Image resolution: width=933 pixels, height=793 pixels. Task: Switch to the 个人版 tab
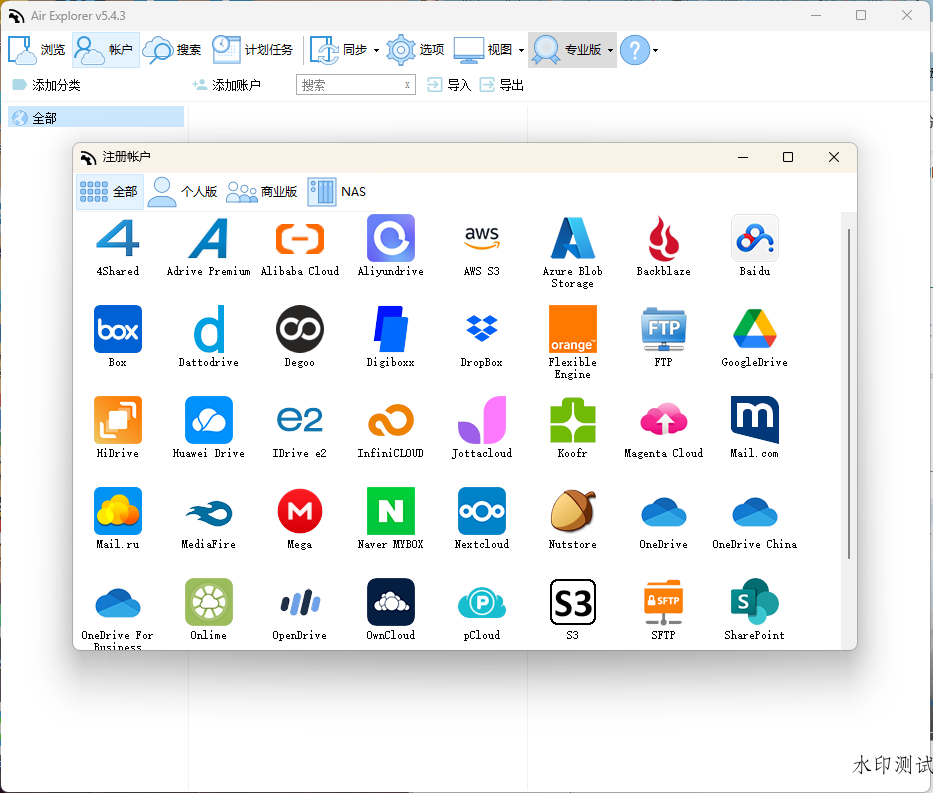182,192
